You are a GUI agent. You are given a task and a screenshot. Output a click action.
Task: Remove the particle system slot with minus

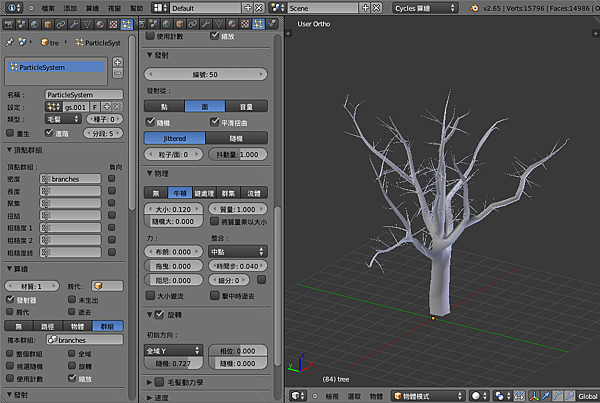click(x=118, y=73)
